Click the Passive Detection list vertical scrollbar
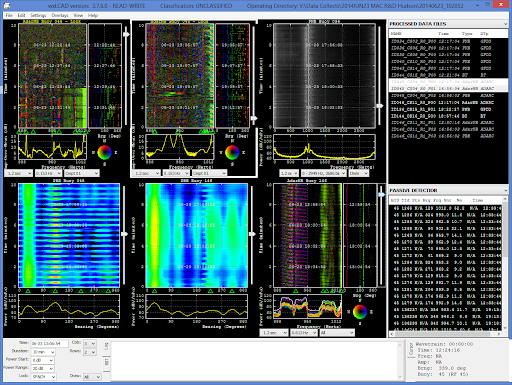The image size is (512, 385). pyautogui.click(x=505, y=266)
